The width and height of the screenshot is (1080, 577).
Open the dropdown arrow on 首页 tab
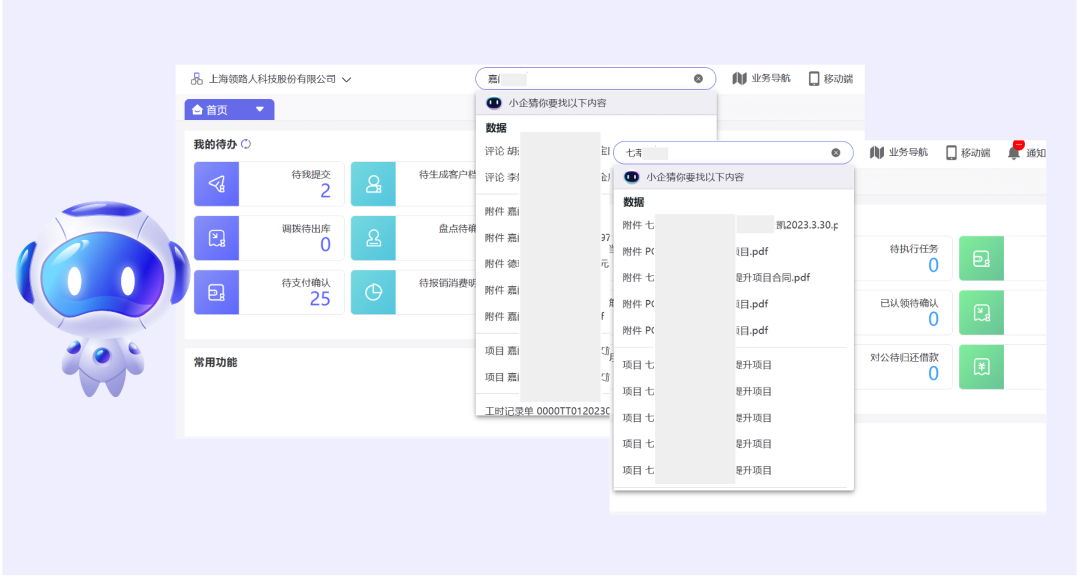click(259, 110)
